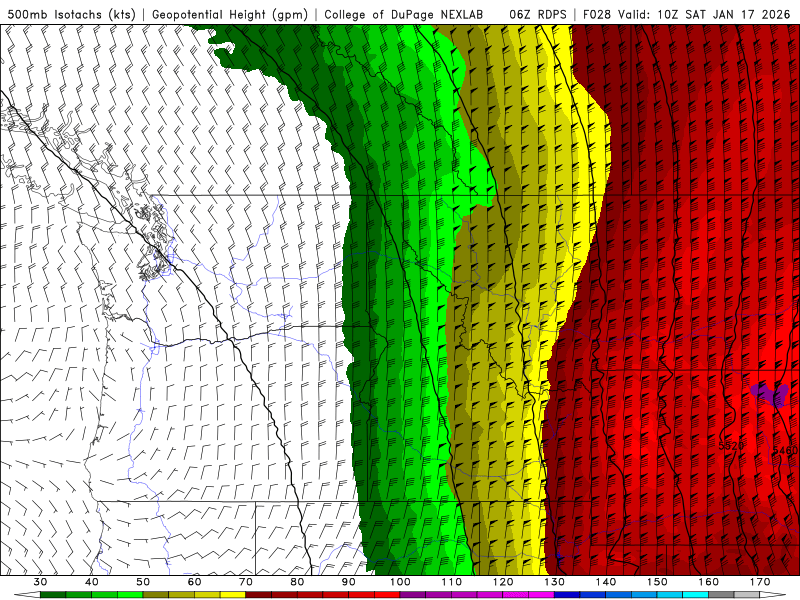This screenshot has height=600, width=800.
Task: Click the legend value 140
Action: (x=606, y=582)
